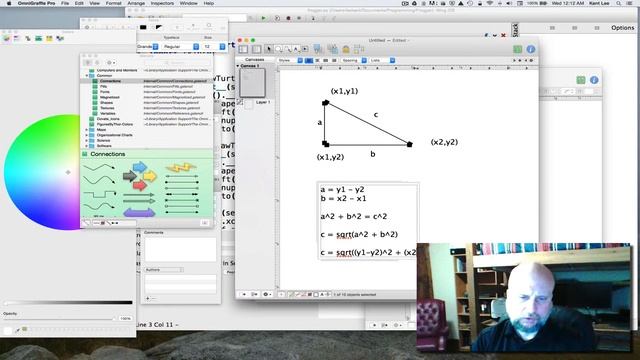The height and width of the screenshot is (360, 640).
Task: Click the gear action menu in canvas footer
Action: 267,294
